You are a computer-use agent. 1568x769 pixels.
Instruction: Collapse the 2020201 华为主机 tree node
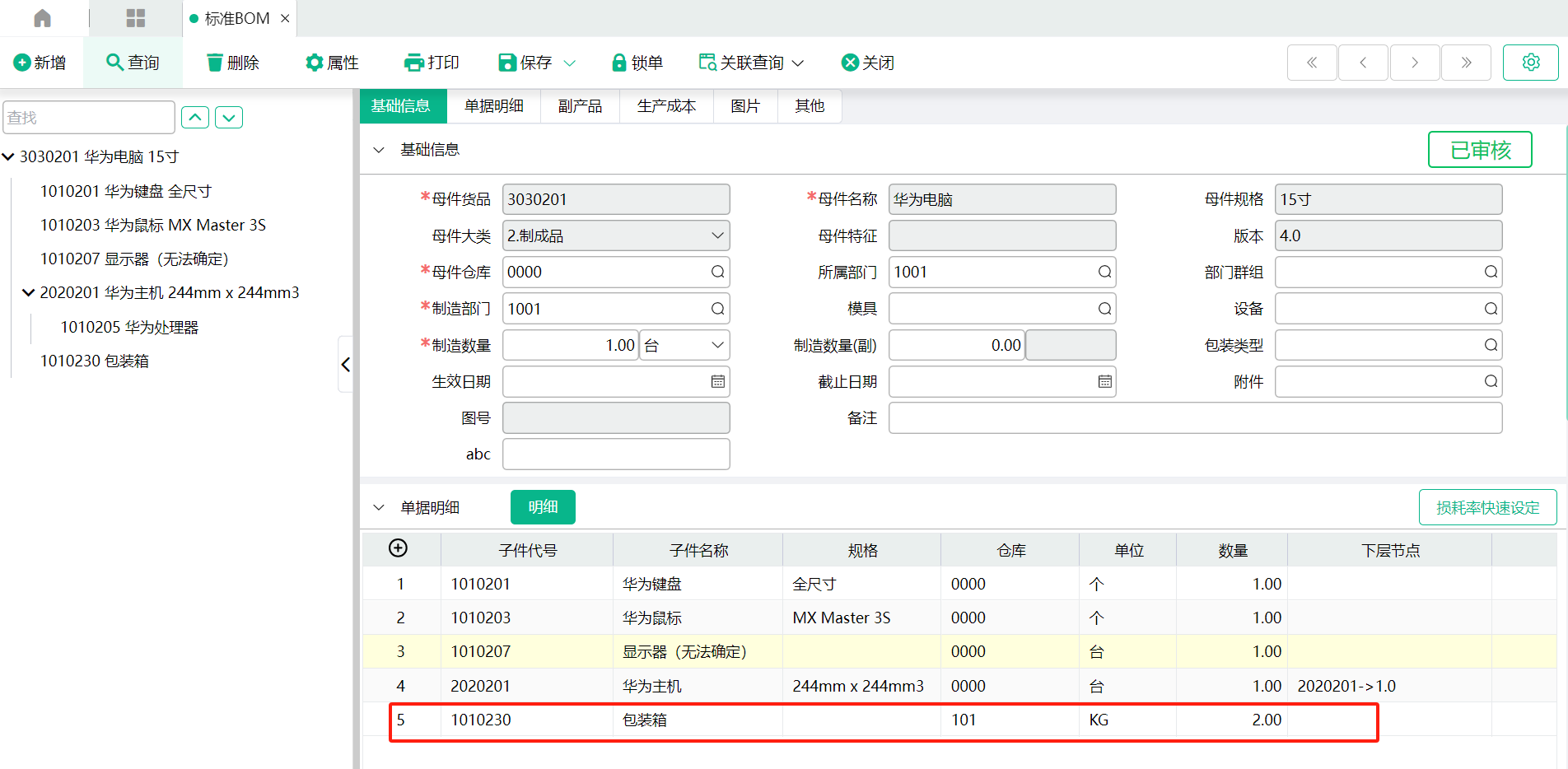click(28, 293)
